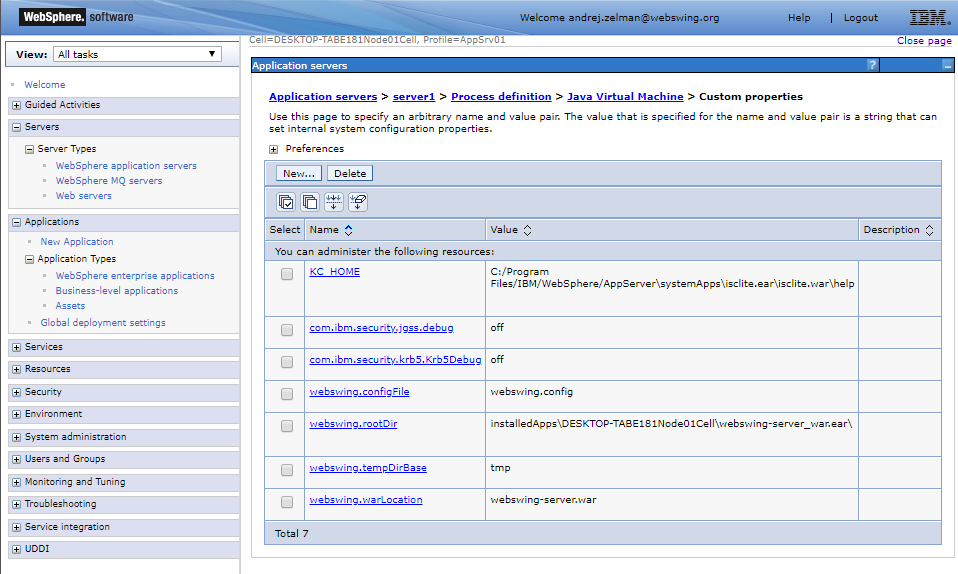Image resolution: width=958 pixels, height=574 pixels.
Task: Sort table by Value column arrows
Action: point(527,230)
